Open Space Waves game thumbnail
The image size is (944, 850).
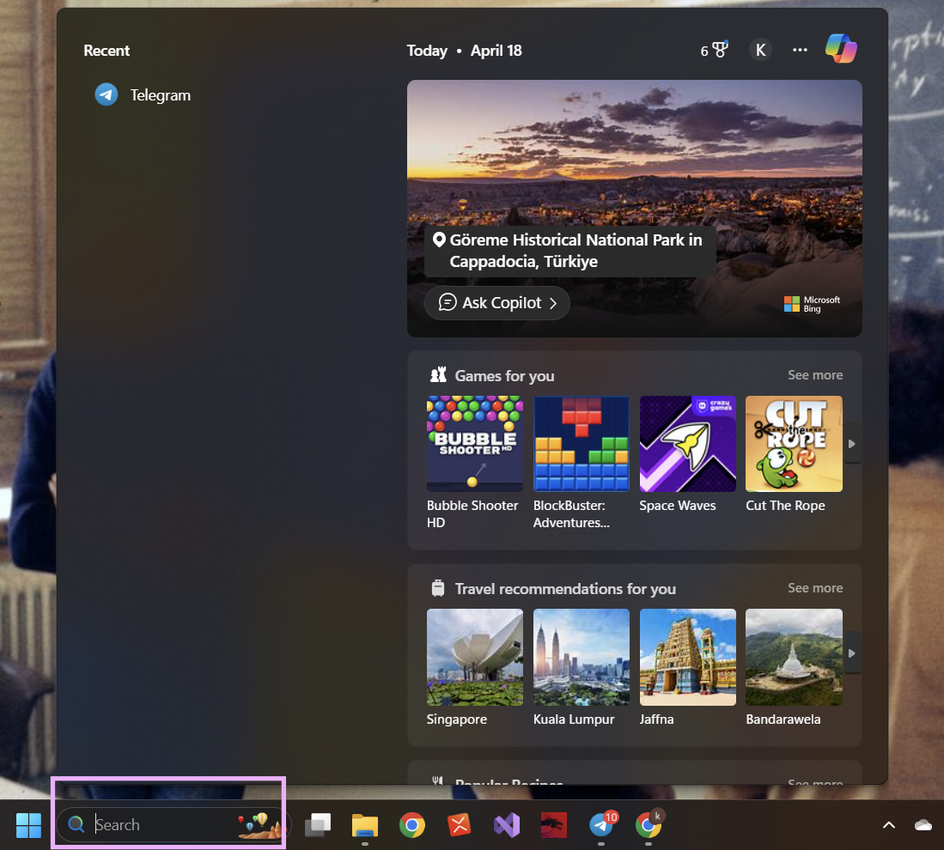(688, 444)
